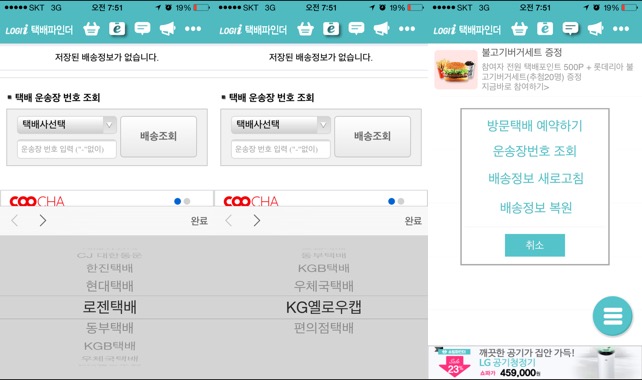This screenshot has height=380, width=642.
Task: Choose 배송정보 복원 menu option
Action: click(x=536, y=208)
